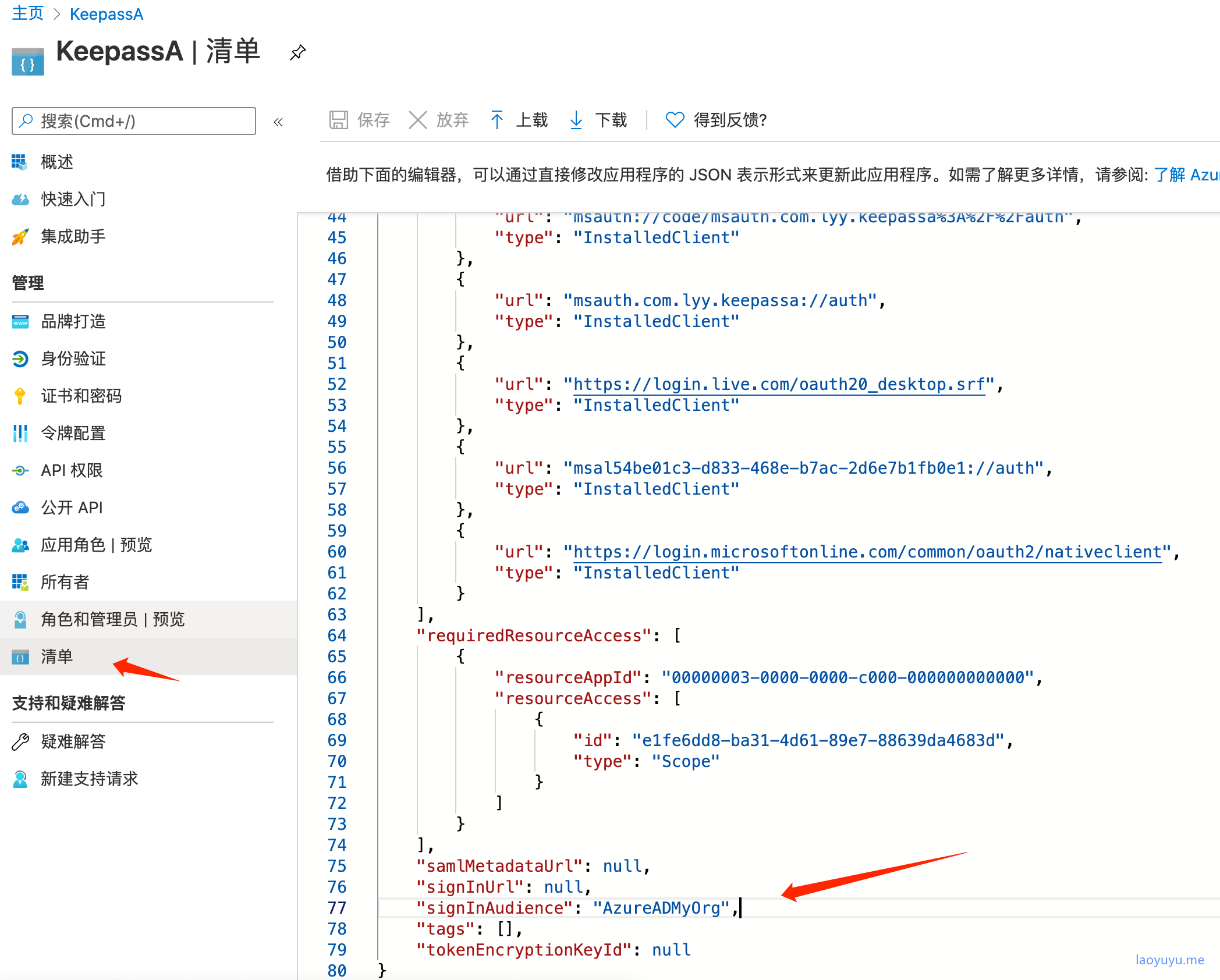Screen dimensions: 1220x980
Task: Click the people icon for 应用角色
Action: 20,545
